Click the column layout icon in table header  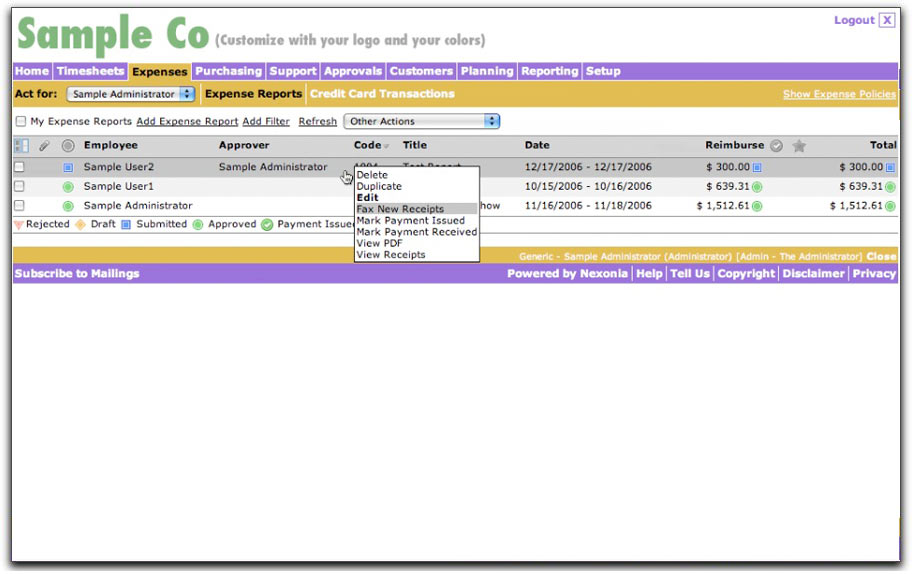[22, 145]
